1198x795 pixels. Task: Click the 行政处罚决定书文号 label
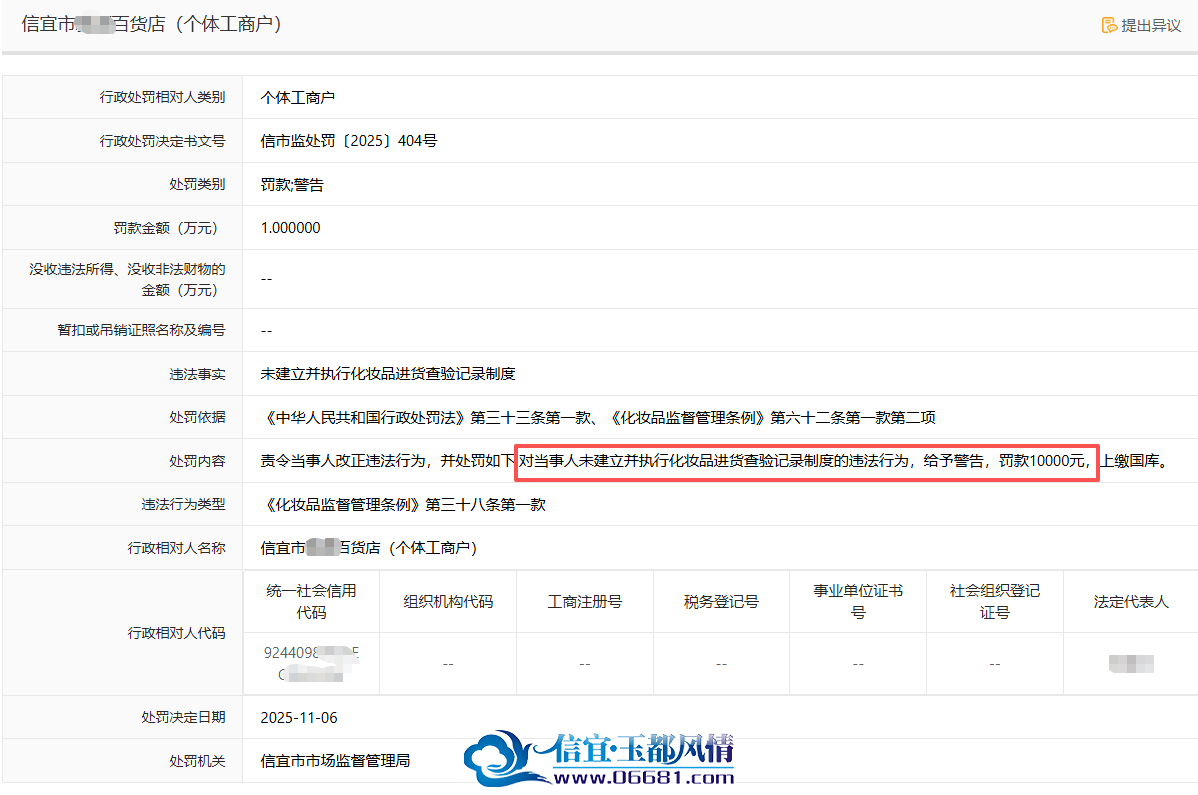click(x=162, y=141)
